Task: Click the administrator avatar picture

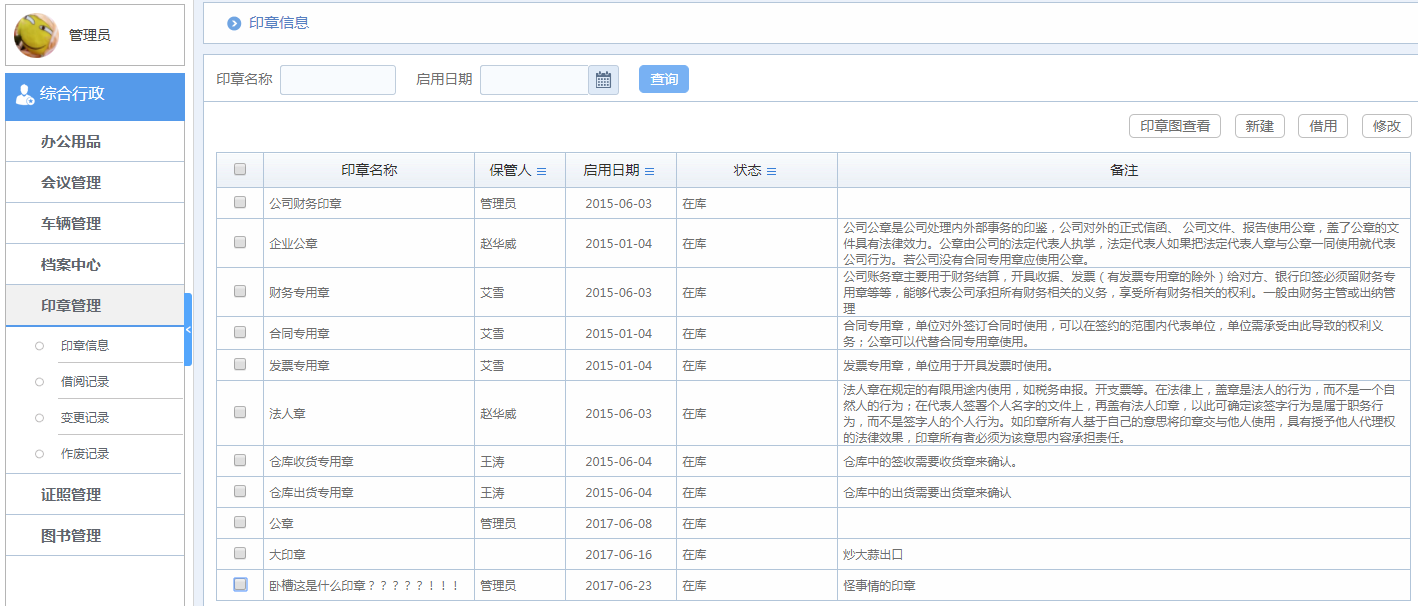Action: pyautogui.click(x=36, y=35)
